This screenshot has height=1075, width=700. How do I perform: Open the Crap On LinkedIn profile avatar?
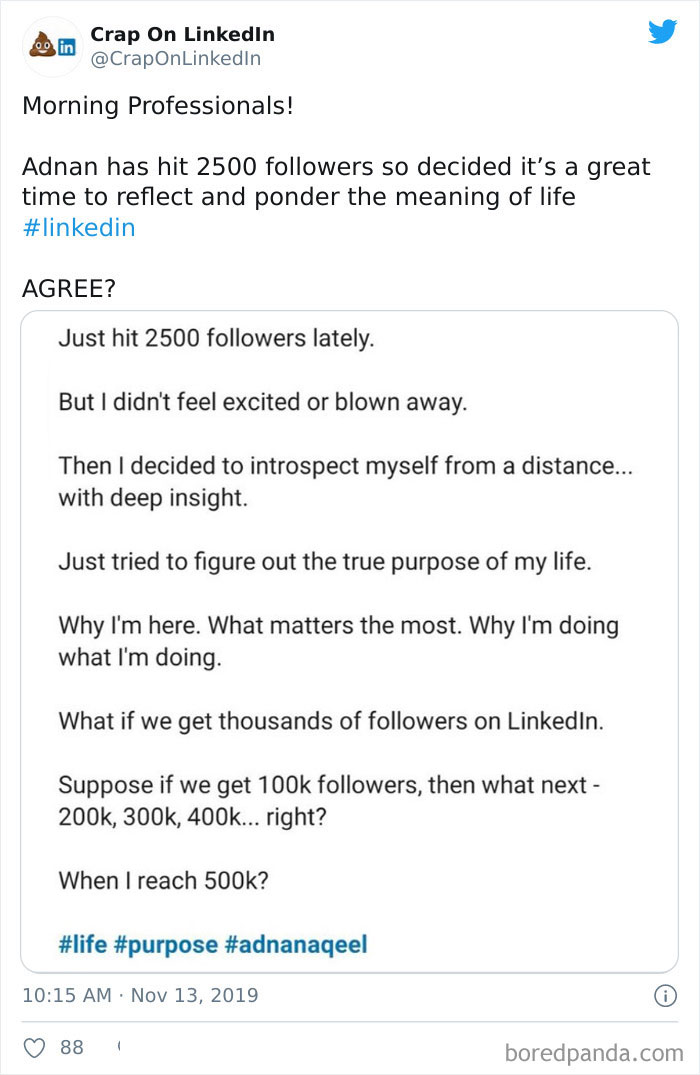pos(50,47)
